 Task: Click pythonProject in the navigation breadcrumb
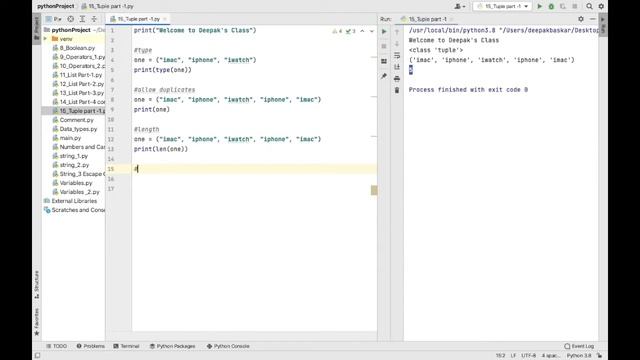(56, 6)
